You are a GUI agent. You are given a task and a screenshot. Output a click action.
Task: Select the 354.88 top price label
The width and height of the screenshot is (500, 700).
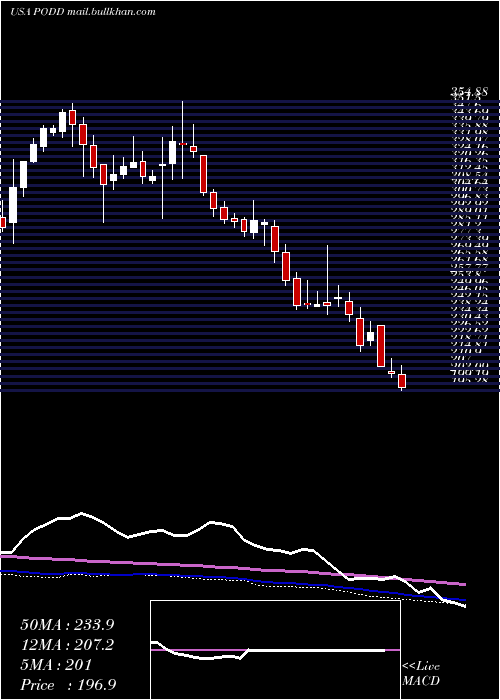point(469,92)
